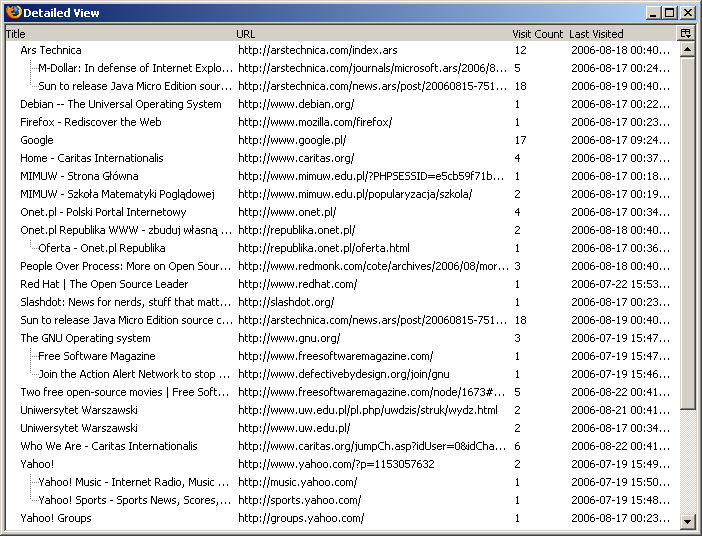This screenshot has height=536, width=702.
Task: Click the vertical scrollbar thumb
Action: click(x=687, y=233)
